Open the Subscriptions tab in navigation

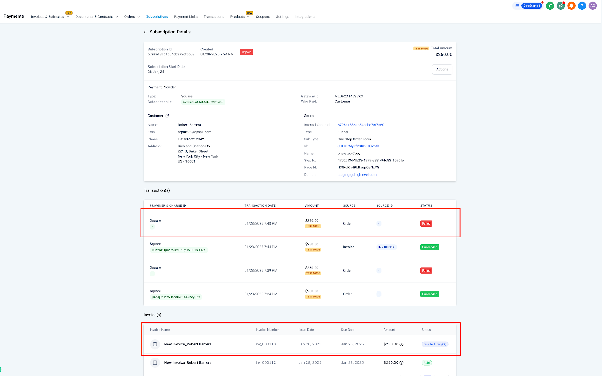(157, 17)
